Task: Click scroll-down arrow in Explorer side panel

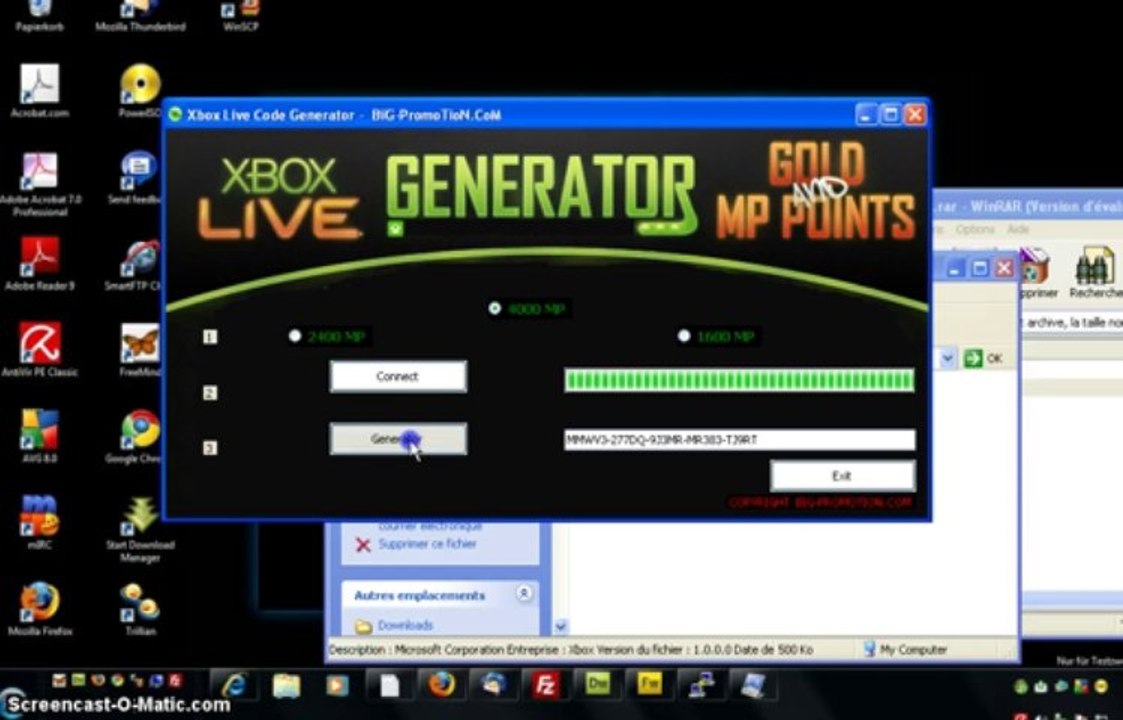Action: 561,626
